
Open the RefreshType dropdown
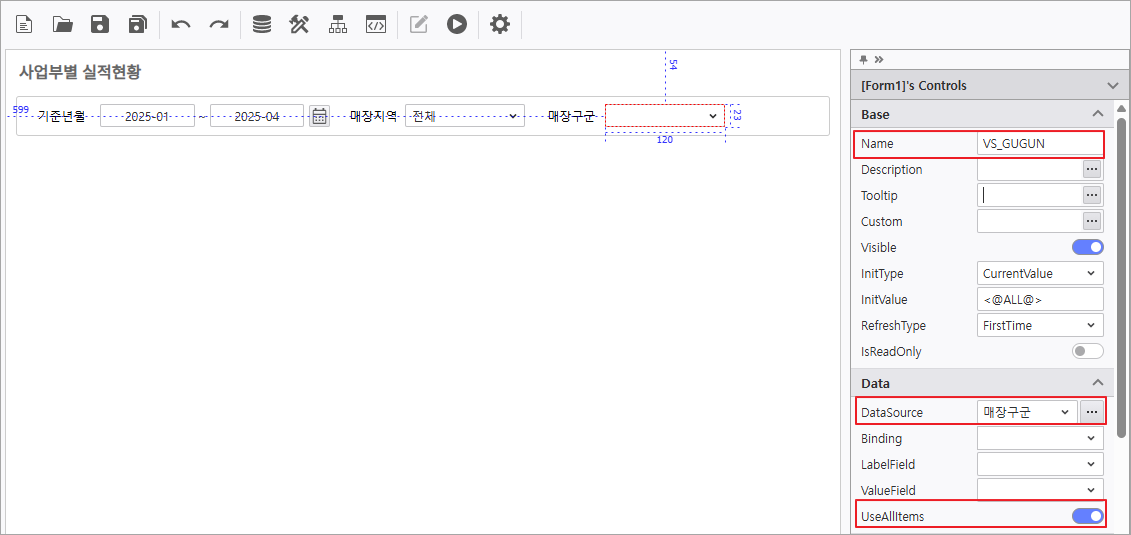(x=1039, y=325)
